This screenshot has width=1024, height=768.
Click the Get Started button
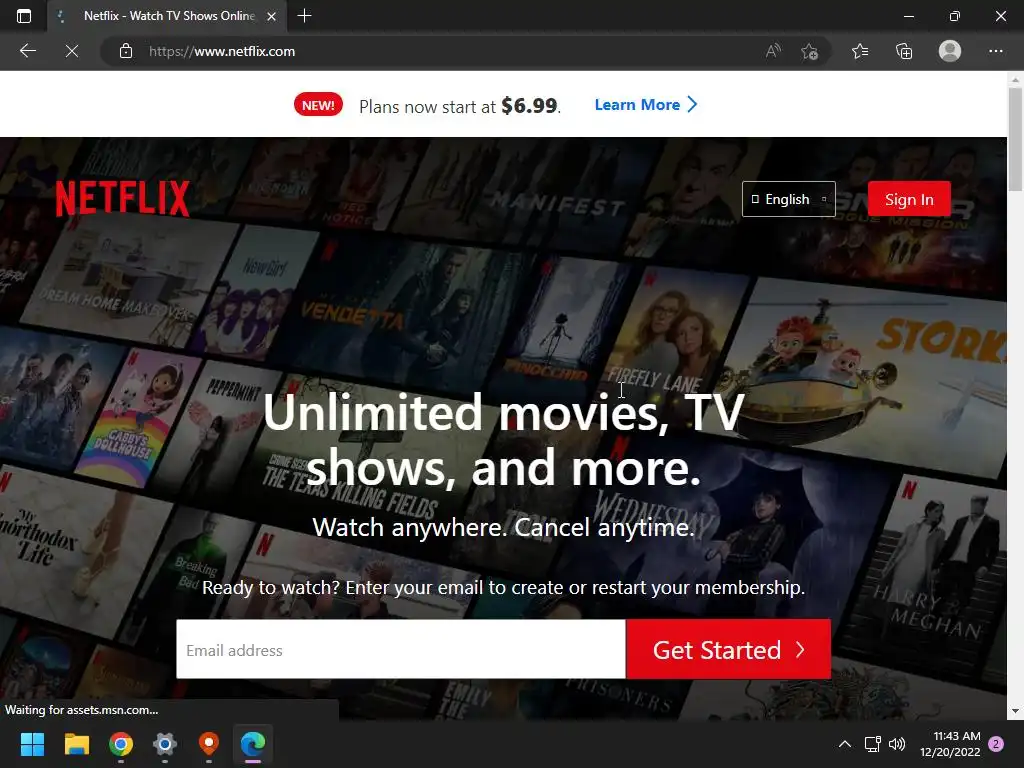pyautogui.click(x=729, y=649)
